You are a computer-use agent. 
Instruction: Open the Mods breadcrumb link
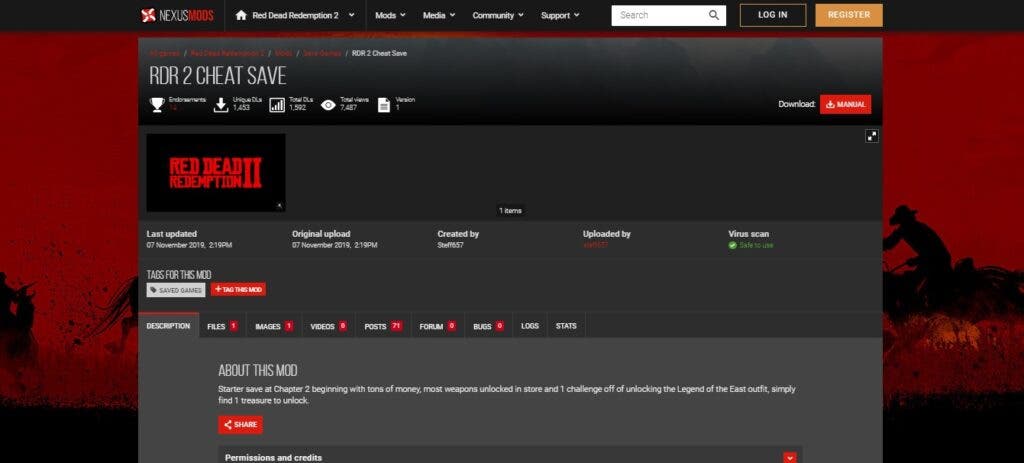pyautogui.click(x=283, y=53)
